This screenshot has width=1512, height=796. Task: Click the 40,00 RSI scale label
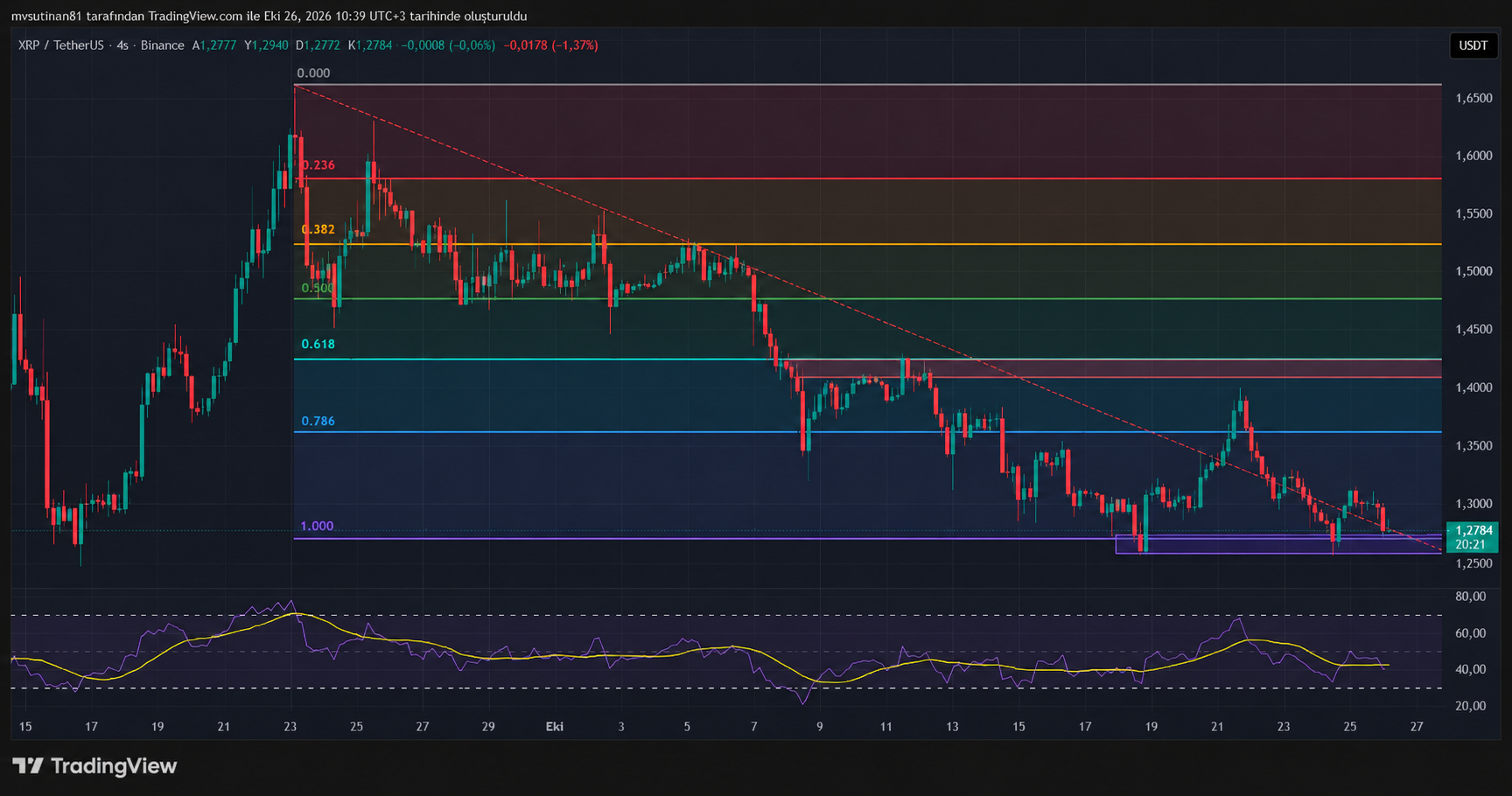[x=1470, y=670]
